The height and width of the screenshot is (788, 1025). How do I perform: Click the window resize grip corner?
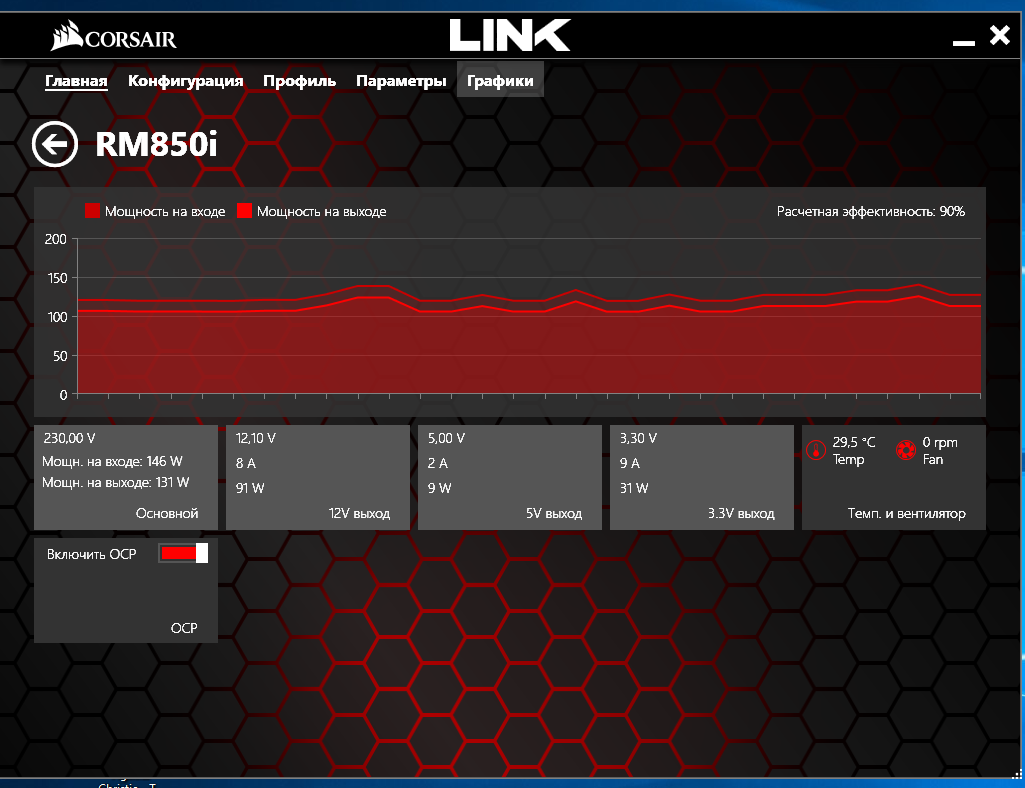1017,774
